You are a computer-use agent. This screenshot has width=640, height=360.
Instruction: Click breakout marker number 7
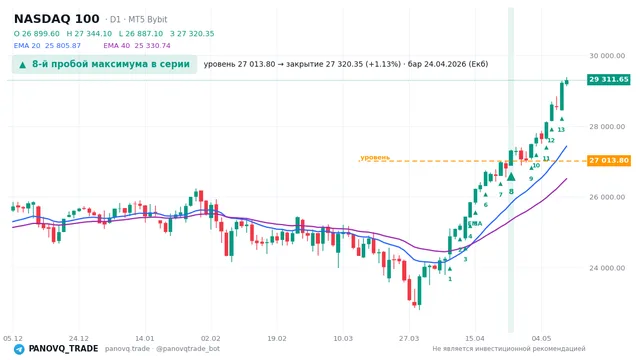coord(501,195)
